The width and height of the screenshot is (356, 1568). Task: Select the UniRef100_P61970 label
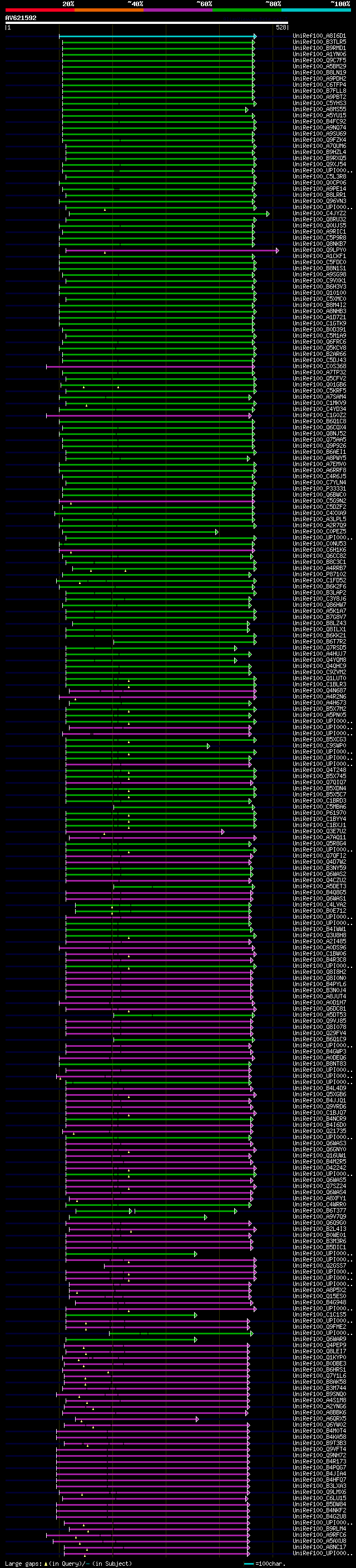319,813
